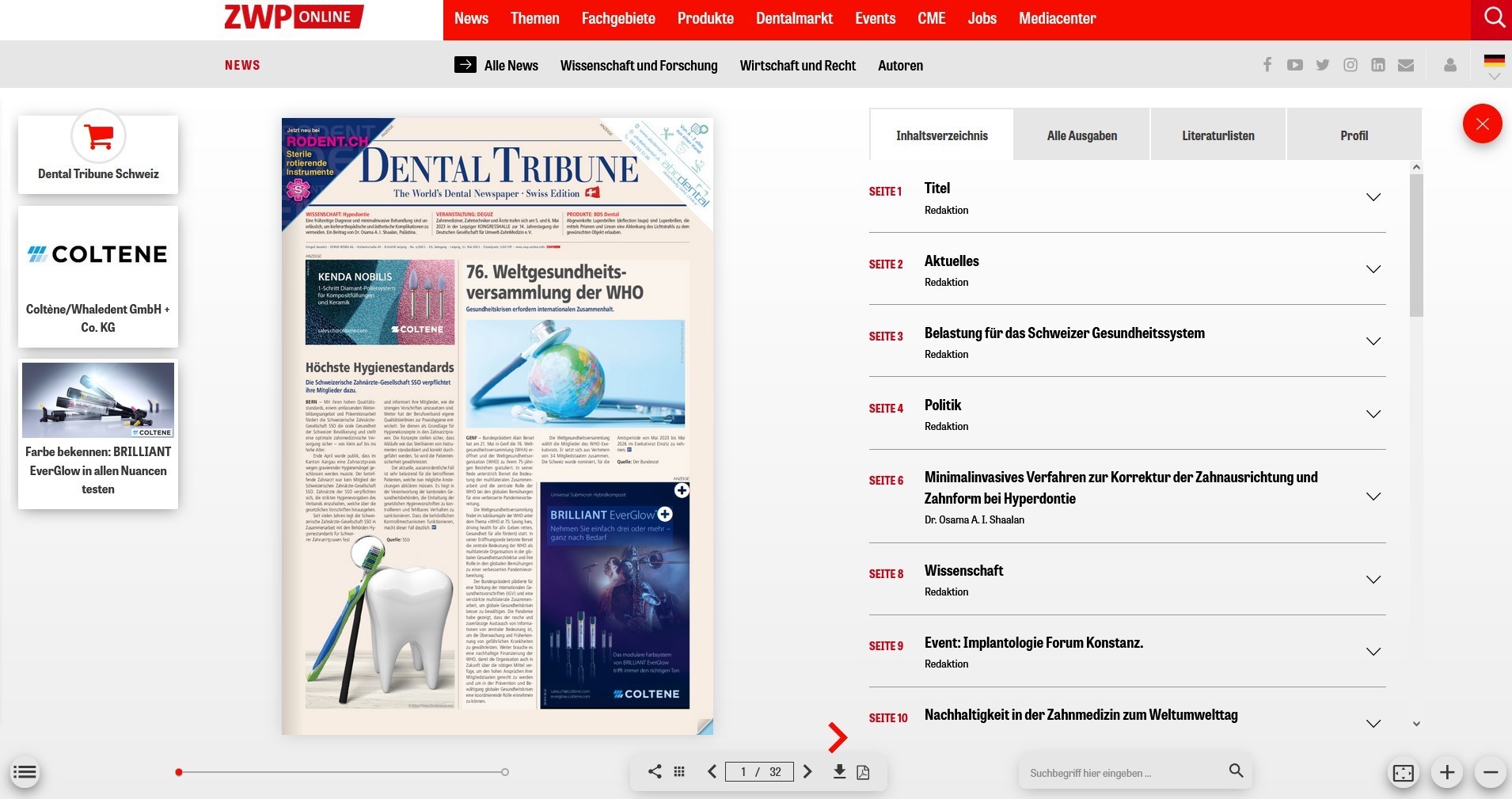Go to the next page arrow
Viewport: 1512px width, 799px height.
click(x=807, y=771)
